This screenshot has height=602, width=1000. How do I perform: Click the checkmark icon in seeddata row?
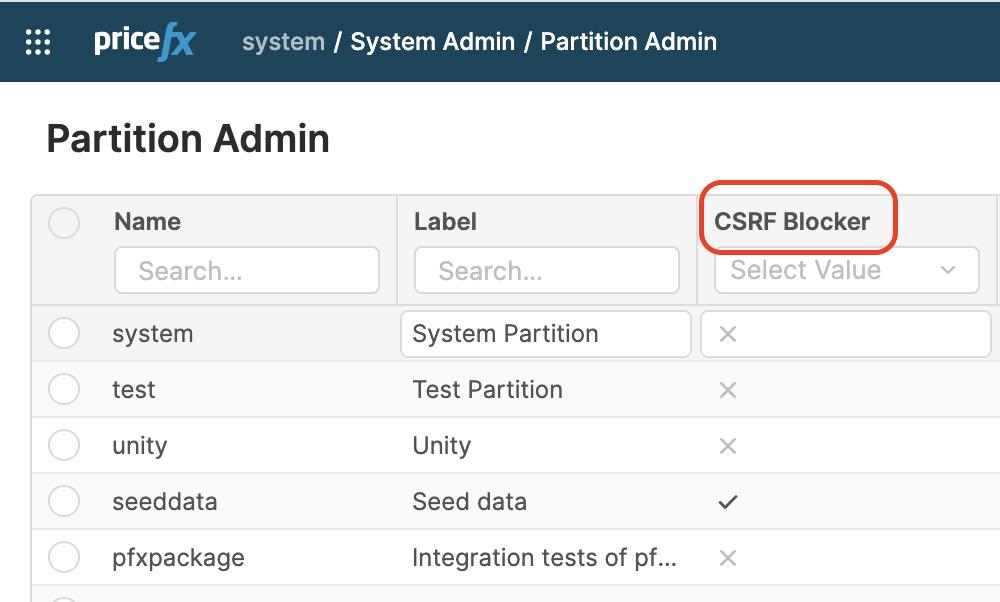point(728,502)
